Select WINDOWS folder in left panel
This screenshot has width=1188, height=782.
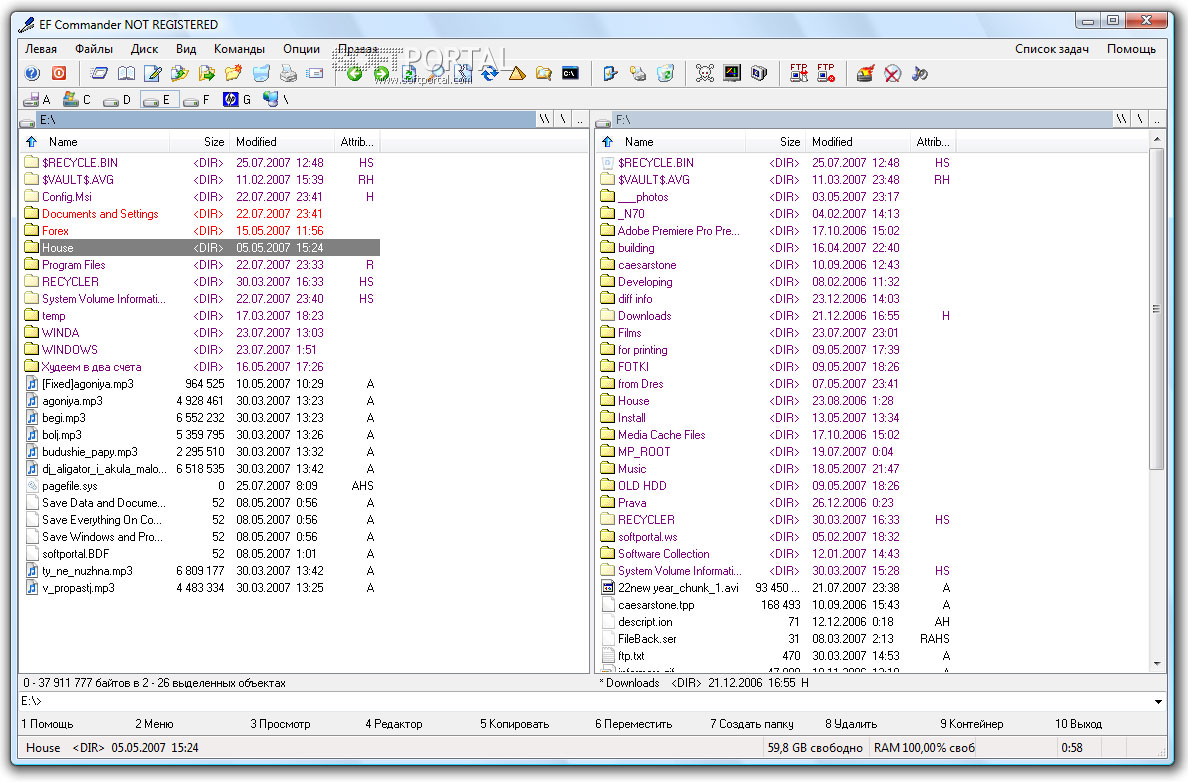(70, 349)
